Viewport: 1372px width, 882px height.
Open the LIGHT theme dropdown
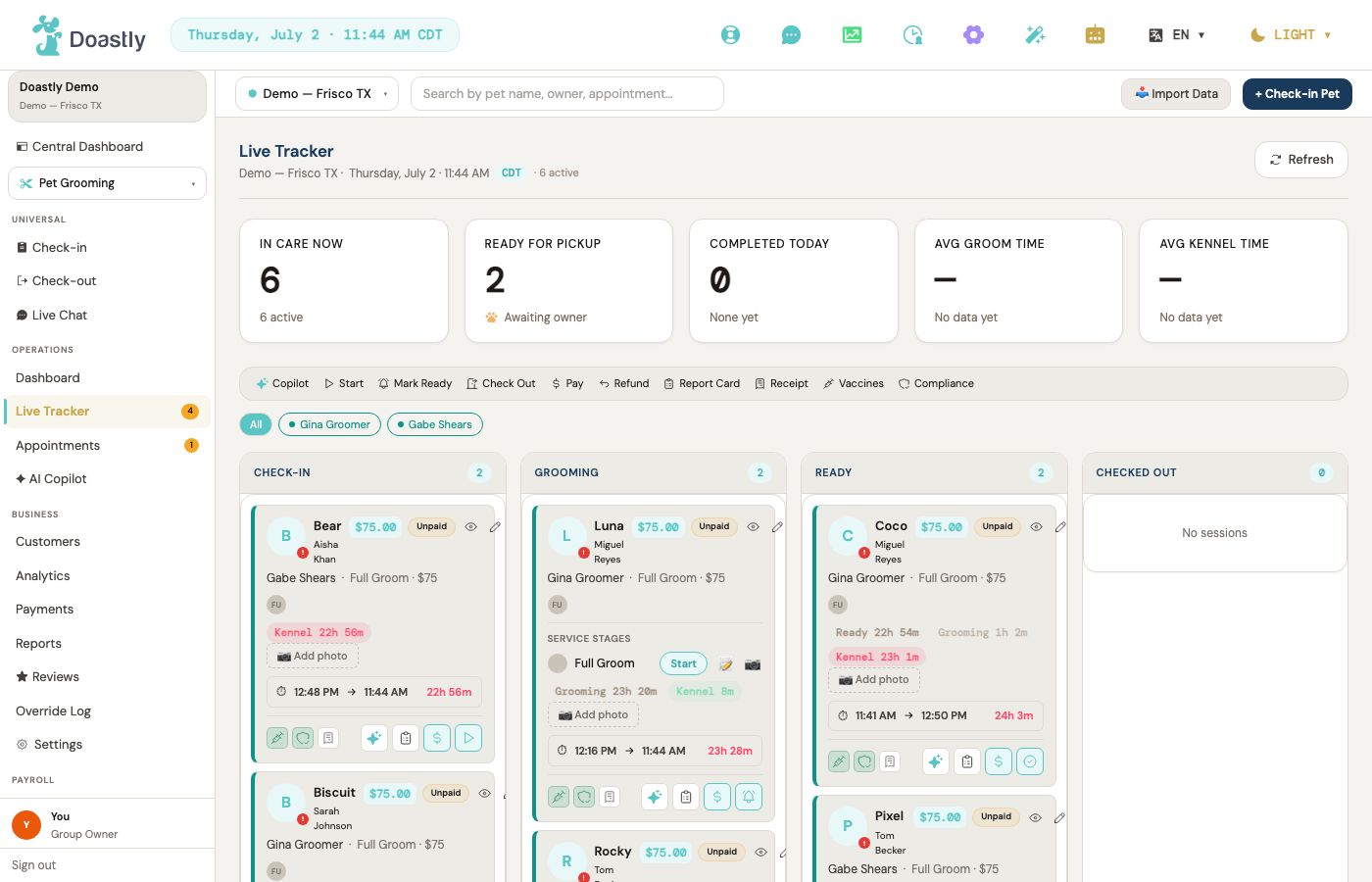coord(1291,35)
